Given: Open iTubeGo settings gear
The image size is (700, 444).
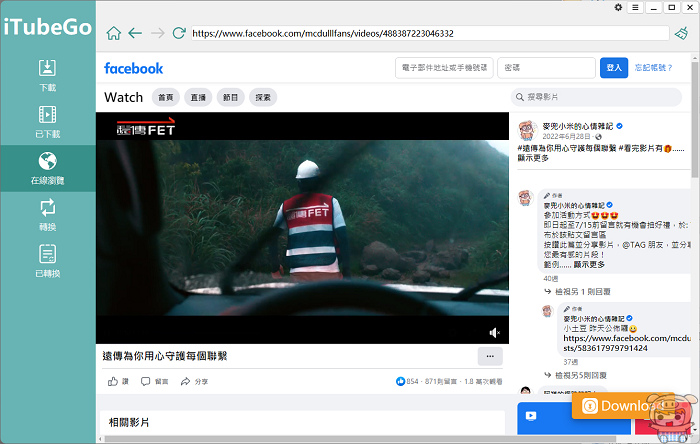Looking at the screenshot, I should pos(619,8).
